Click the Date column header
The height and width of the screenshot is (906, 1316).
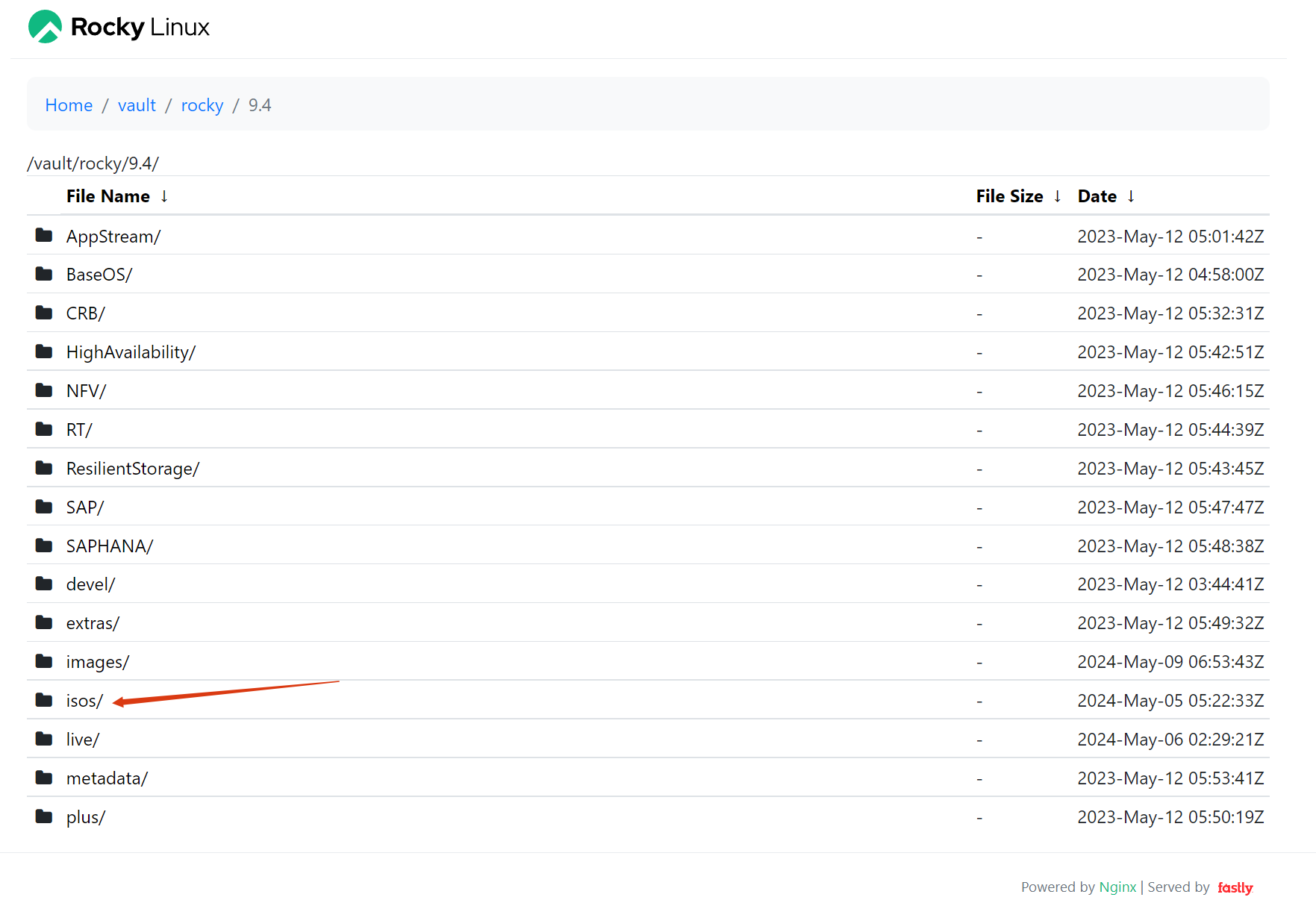[x=1097, y=196]
